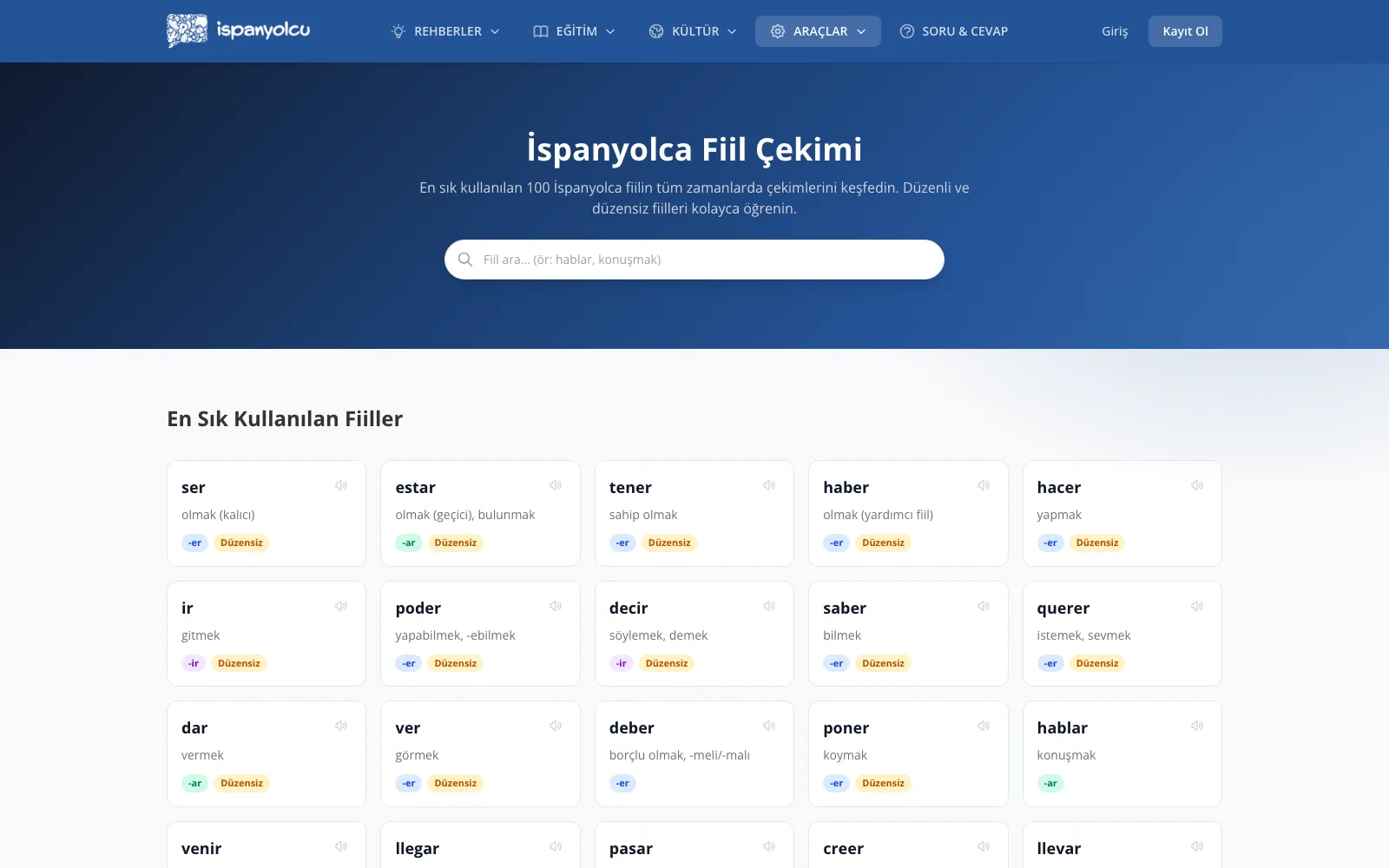Viewport: 1389px width, 868px height.
Task: Click the -ir tag on ir card
Action: (x=194, y=663)
